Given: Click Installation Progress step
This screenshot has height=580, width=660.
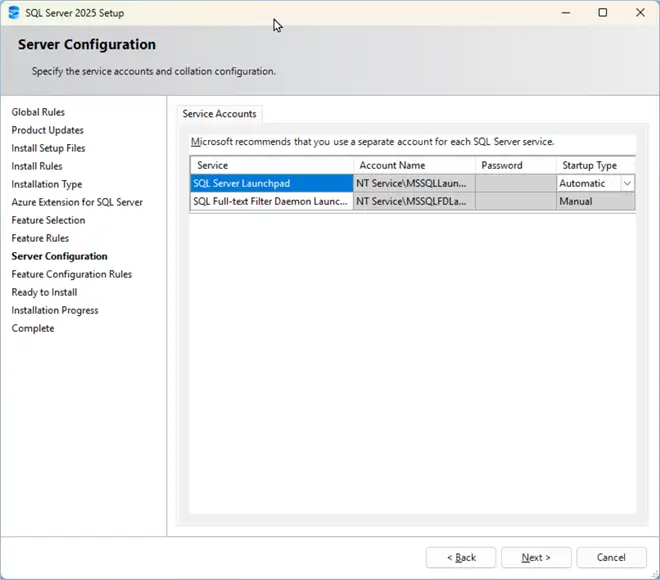Looking at the screenshot, I should tap(55, 311).
